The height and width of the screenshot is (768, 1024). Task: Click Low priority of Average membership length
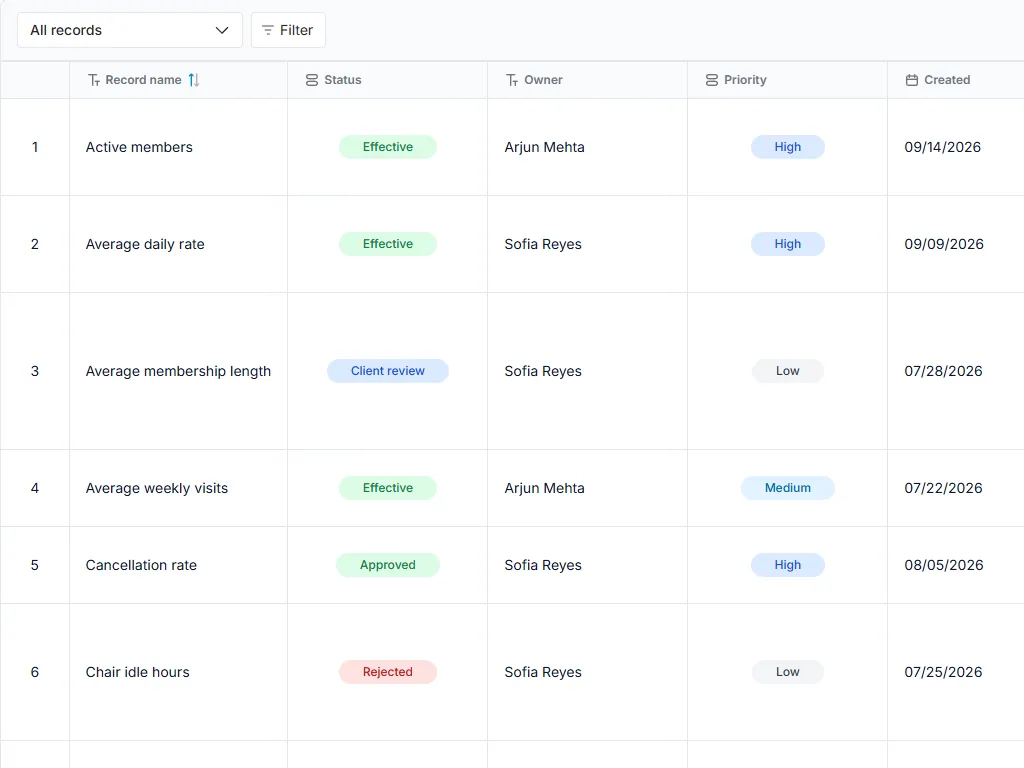788,371
